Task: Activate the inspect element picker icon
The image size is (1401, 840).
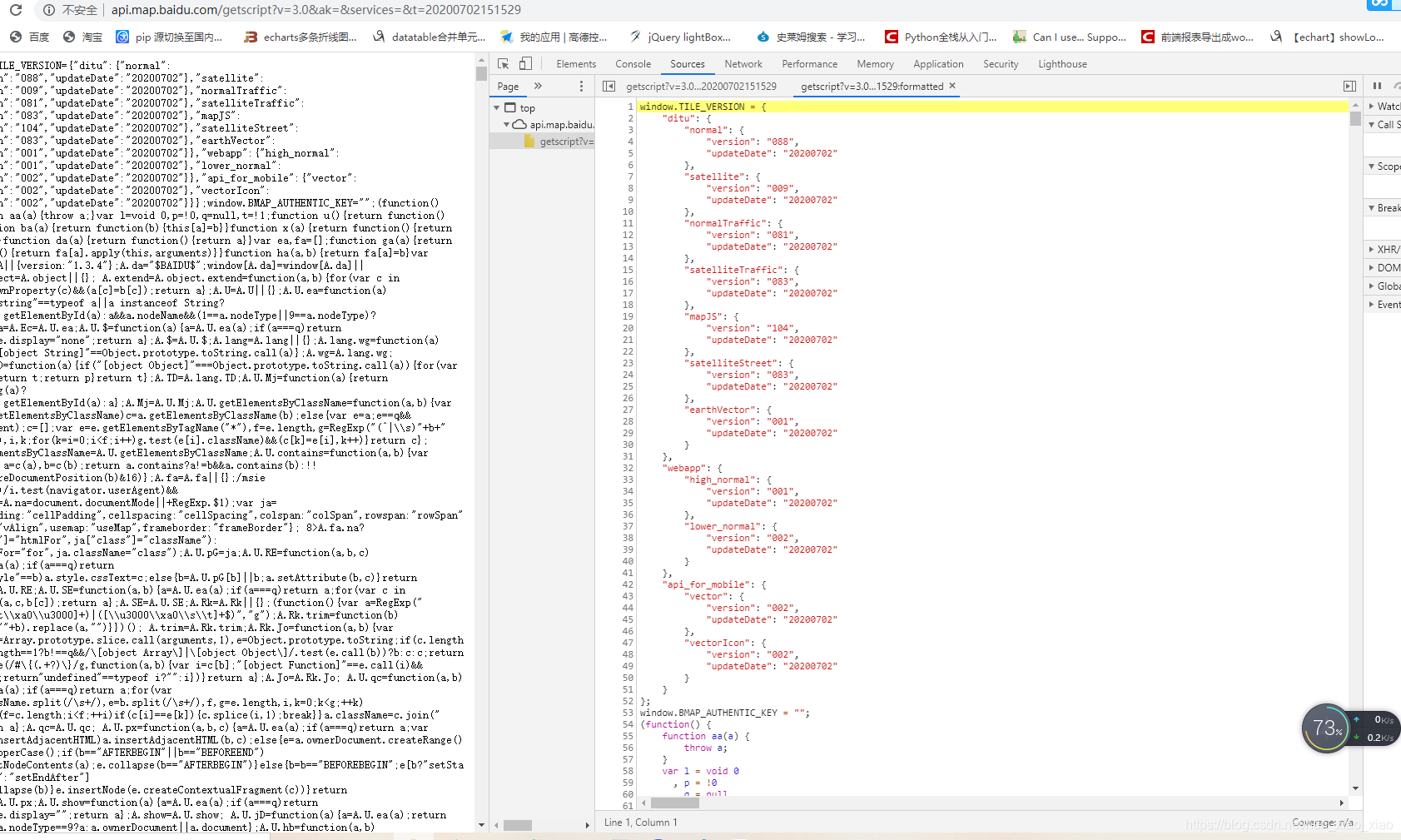Action: coord(503,64)
